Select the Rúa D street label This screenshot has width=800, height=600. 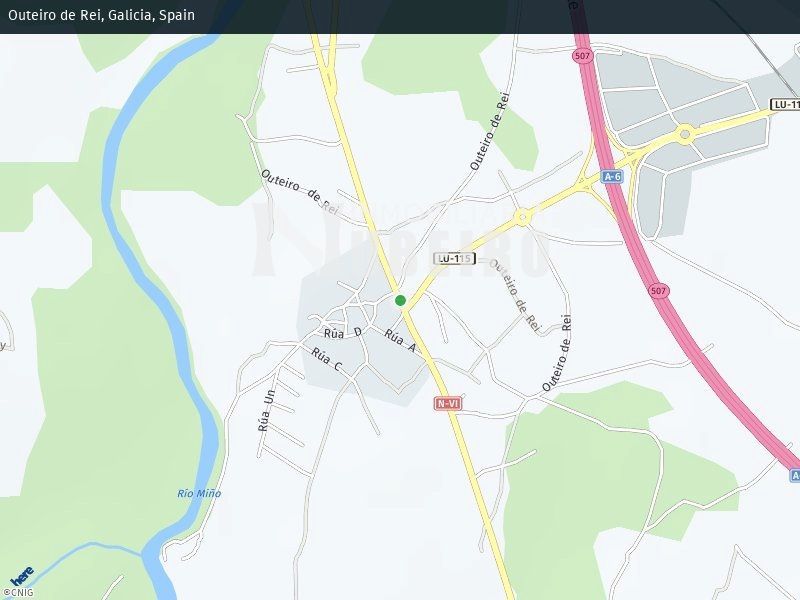click(x=342, y=331)
